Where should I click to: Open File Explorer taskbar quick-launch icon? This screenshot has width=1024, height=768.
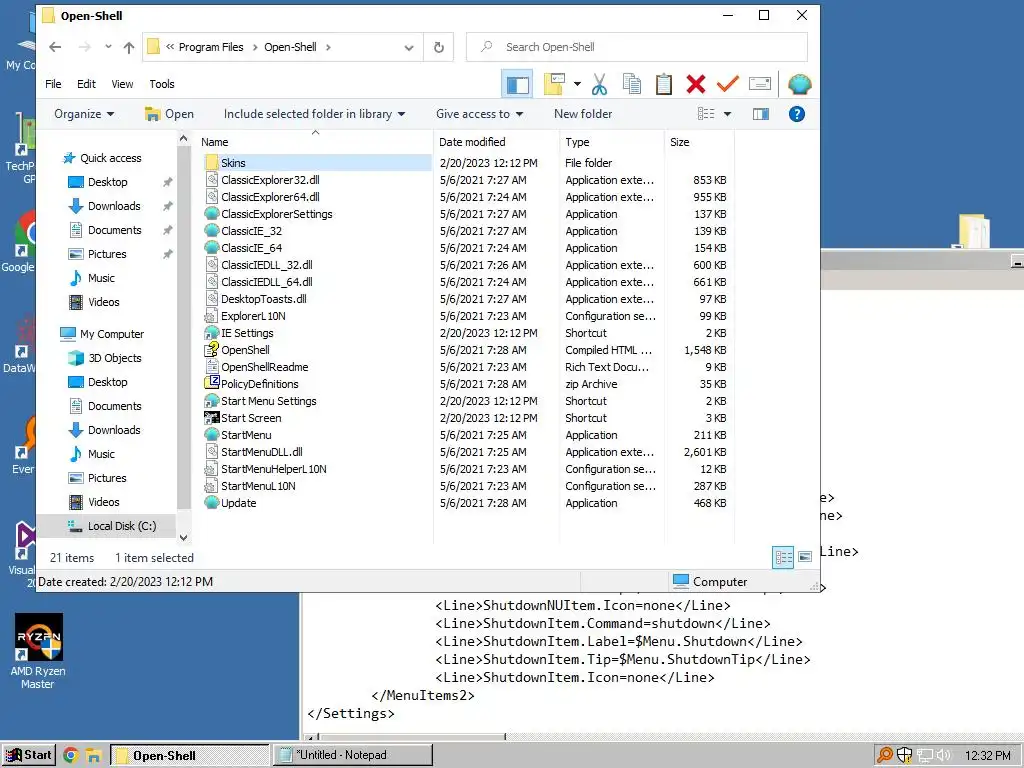(93, 756)
